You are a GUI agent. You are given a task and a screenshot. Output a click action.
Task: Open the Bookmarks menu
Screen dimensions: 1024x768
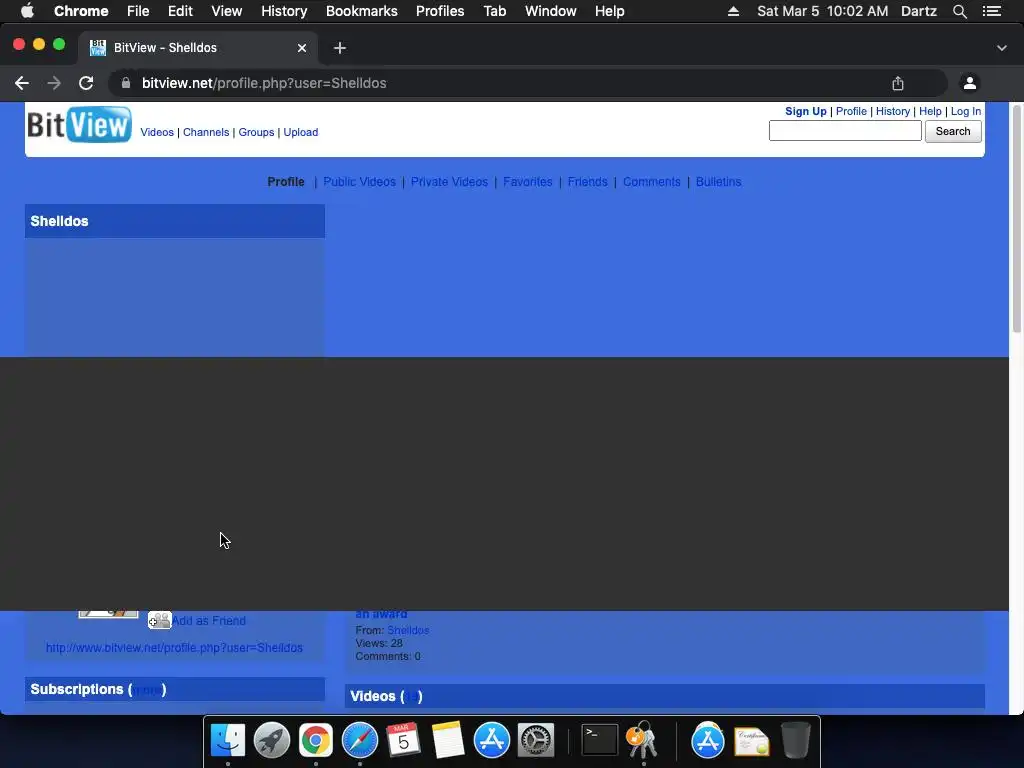[x=362, y=11]
